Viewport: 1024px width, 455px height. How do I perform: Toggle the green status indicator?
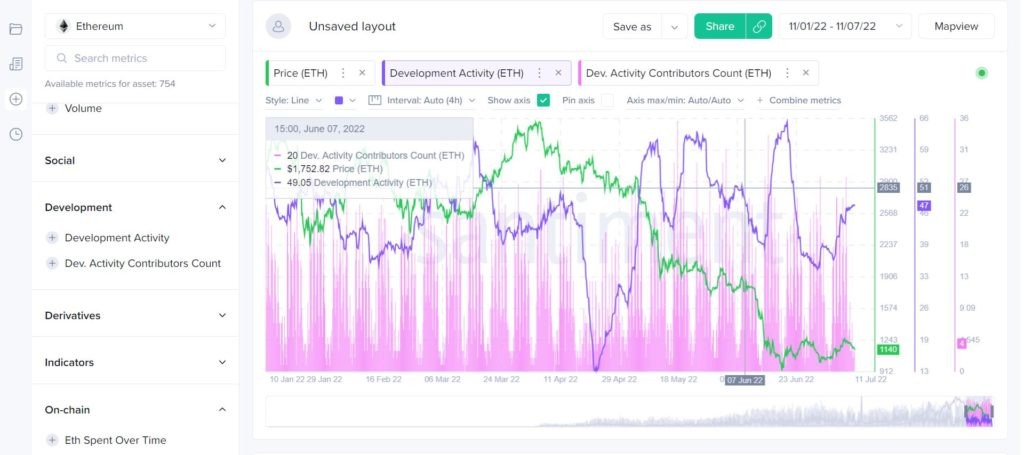click(x=981, y=73)
